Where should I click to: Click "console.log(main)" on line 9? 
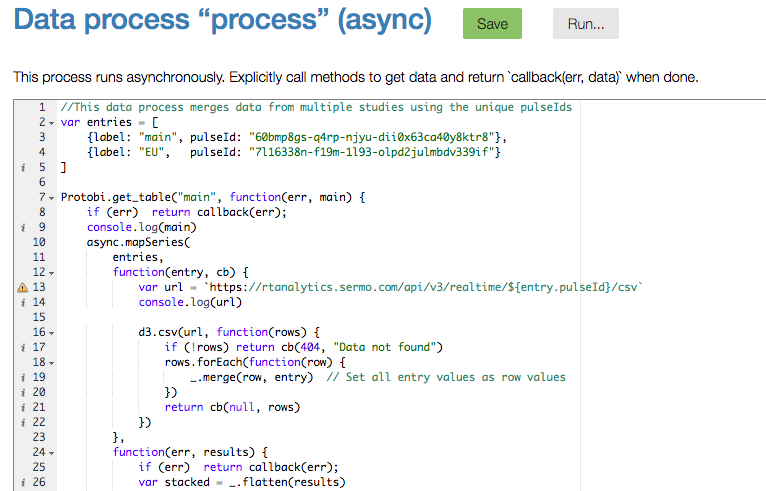pyautogui.click(x=142, y=227)
